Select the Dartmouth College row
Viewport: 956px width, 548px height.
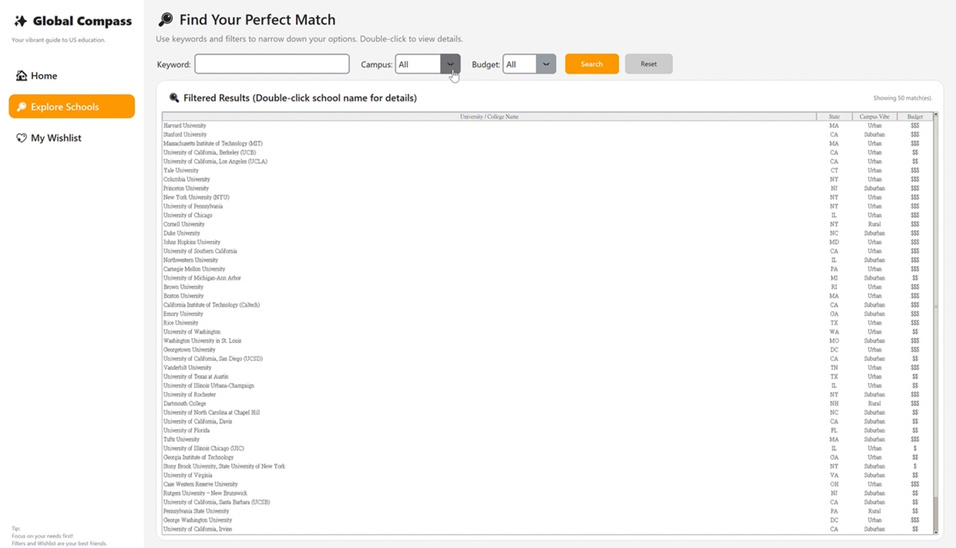tap(547, 404)
